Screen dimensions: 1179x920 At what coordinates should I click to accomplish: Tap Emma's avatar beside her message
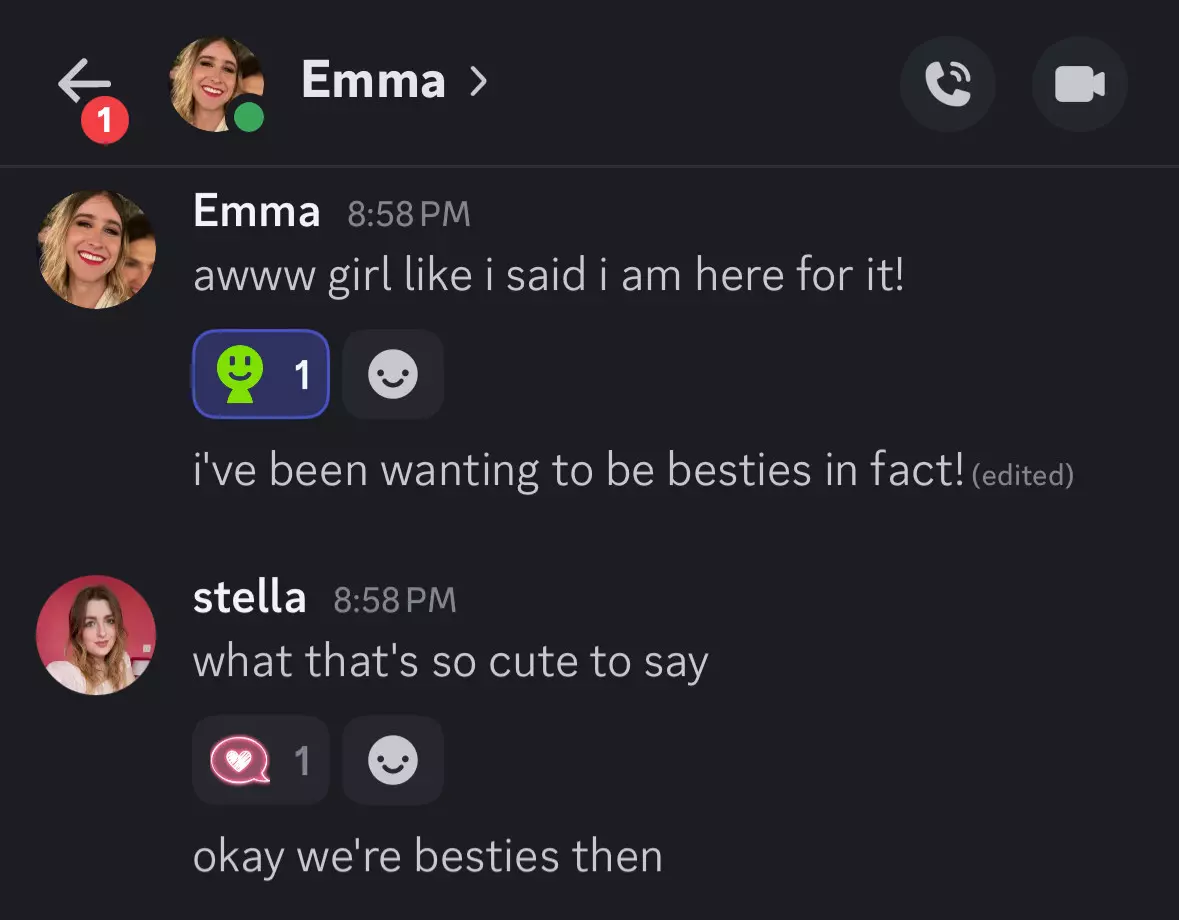96,250
